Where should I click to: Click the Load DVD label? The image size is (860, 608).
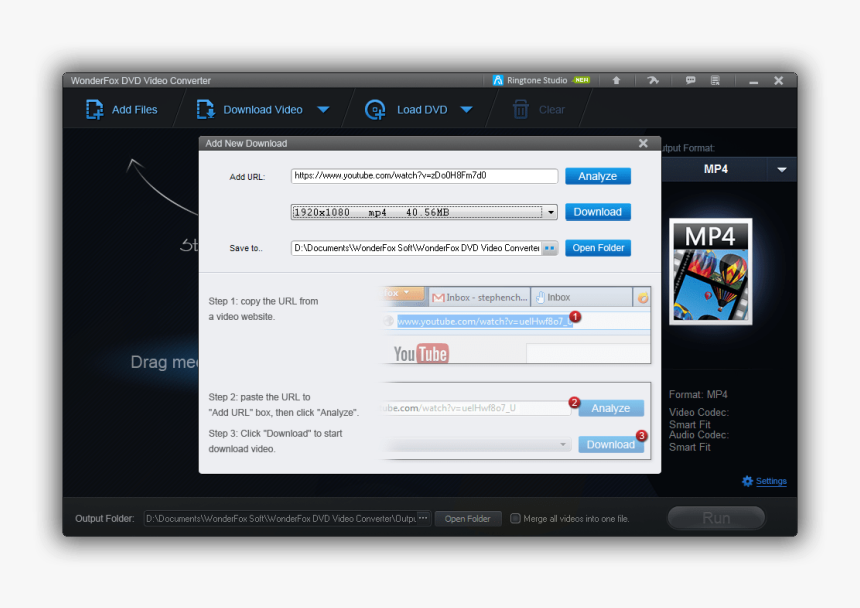pyautogui.click(x=422, y=110)
